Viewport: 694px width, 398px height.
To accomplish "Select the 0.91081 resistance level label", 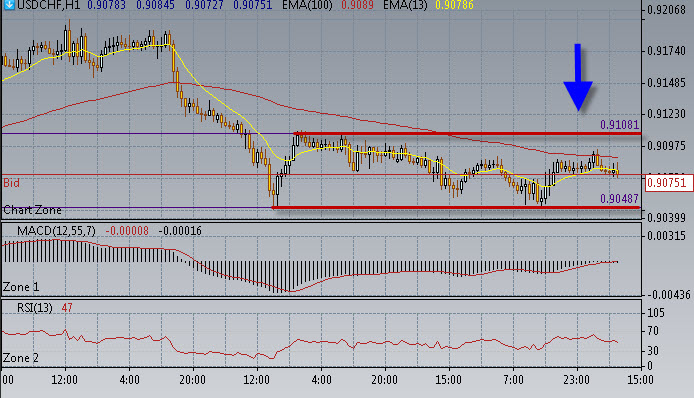I will (x=619, y=125).
